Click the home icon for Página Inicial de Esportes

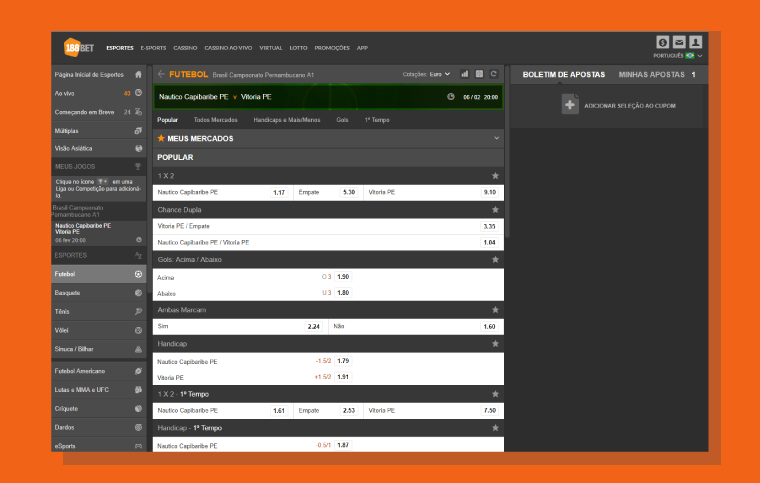[x=138, y=75]
